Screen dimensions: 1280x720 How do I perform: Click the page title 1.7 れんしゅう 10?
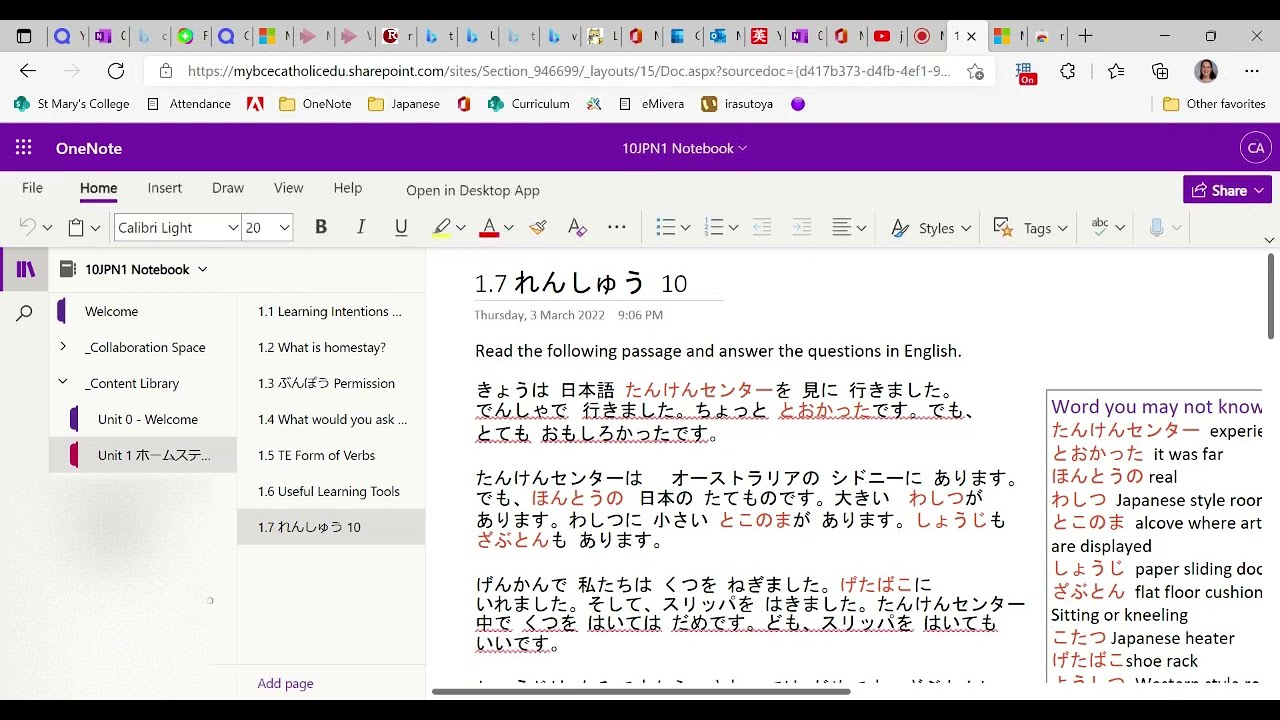pos(581,283)
